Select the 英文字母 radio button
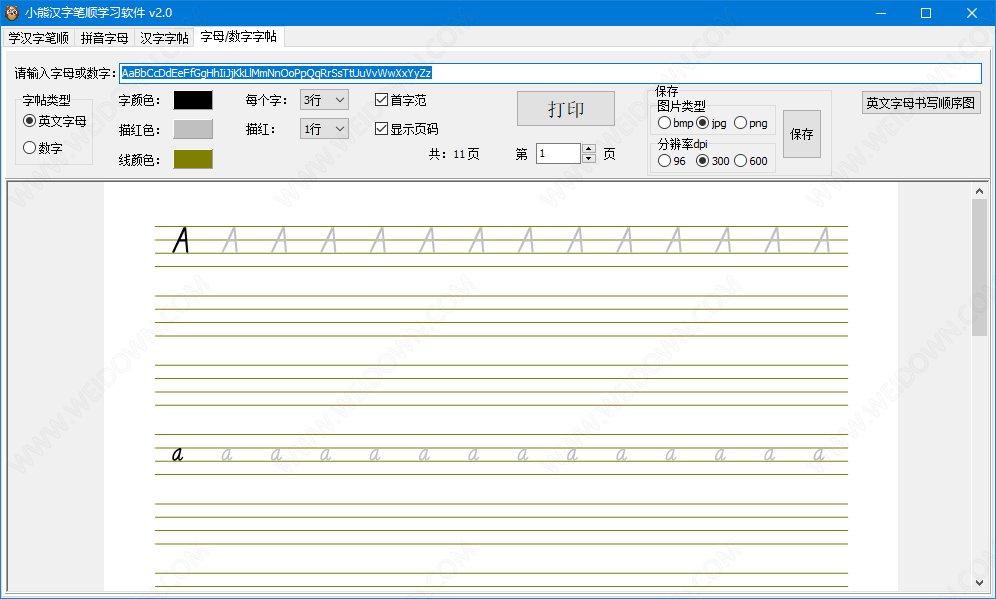The width and height of the screenshot is (996, 599). coord(55,121)
